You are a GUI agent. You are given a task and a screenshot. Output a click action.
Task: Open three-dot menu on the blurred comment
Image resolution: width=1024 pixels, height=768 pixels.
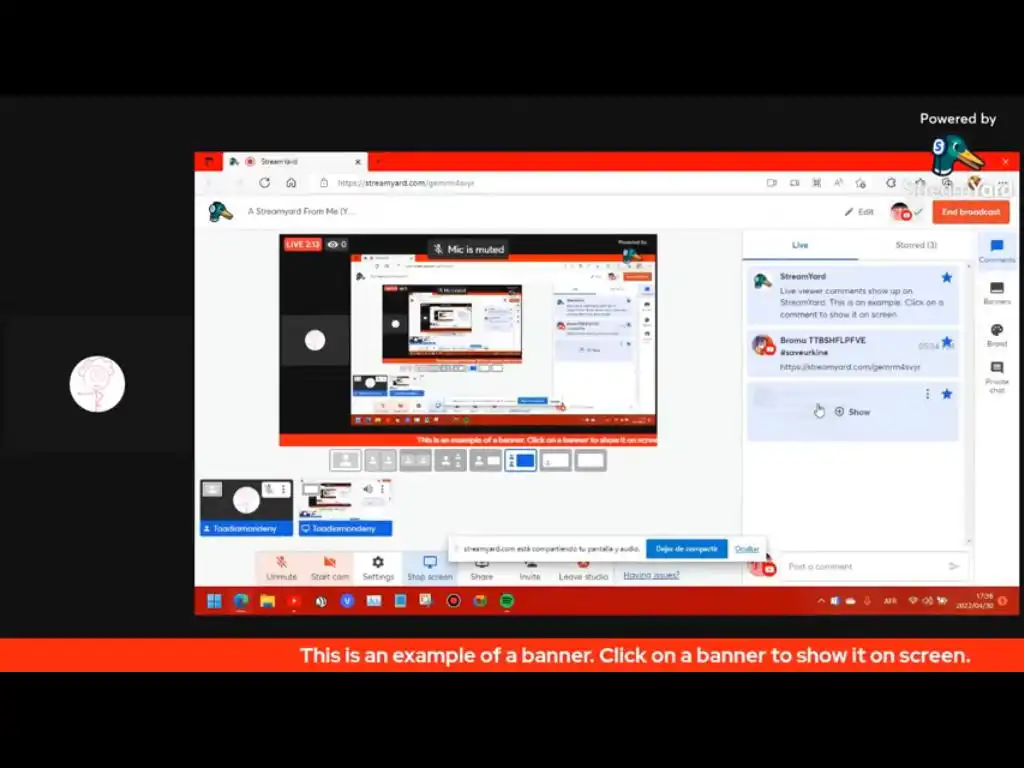pyautogui.click(x=927, y=394)
